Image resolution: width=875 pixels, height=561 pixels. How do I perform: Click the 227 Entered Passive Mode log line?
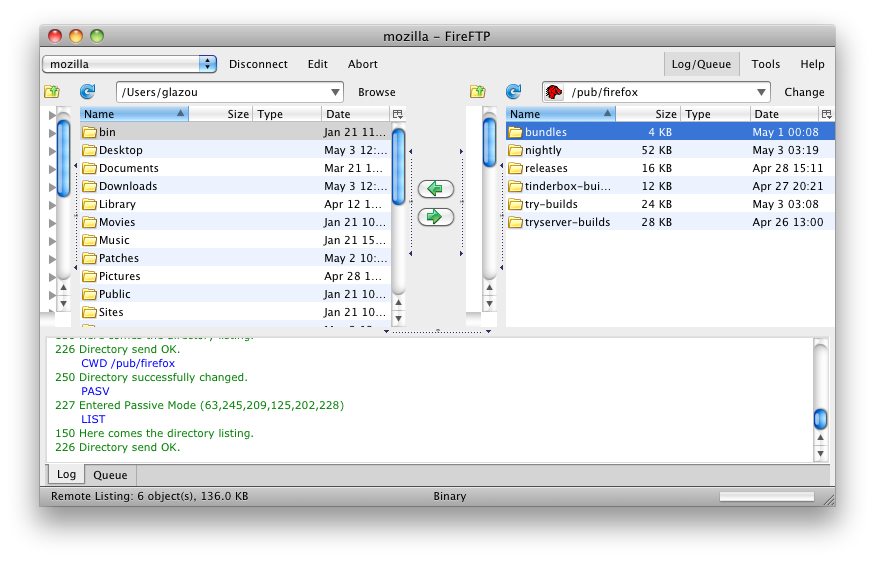click(199, 405)
